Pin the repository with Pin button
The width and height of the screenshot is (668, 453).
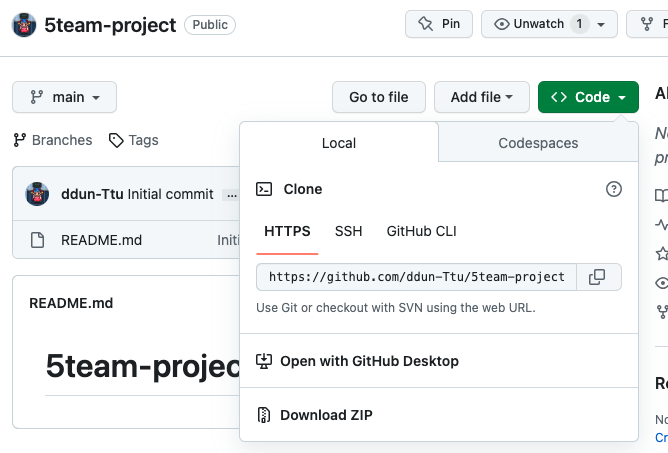click(x=439, y=24)
